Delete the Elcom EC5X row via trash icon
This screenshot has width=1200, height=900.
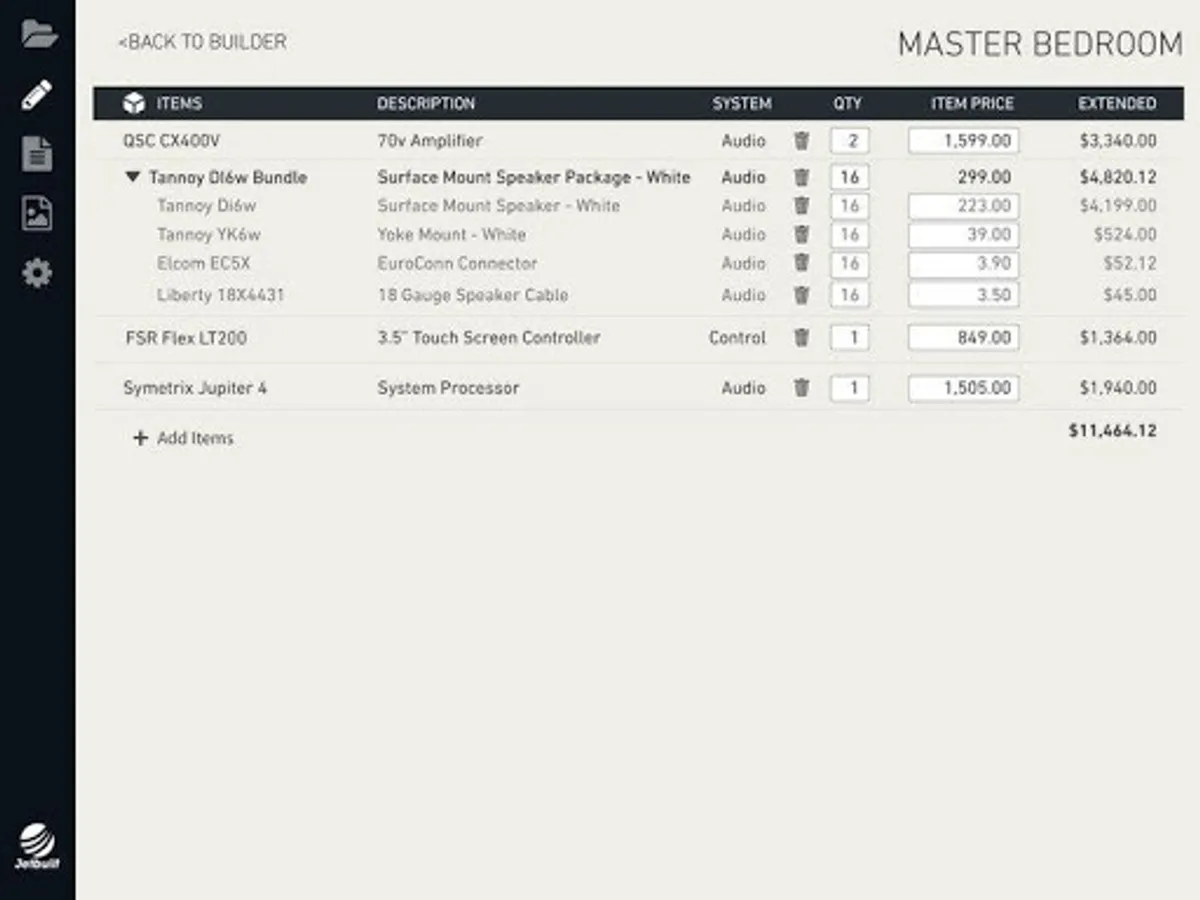point(801,264)
